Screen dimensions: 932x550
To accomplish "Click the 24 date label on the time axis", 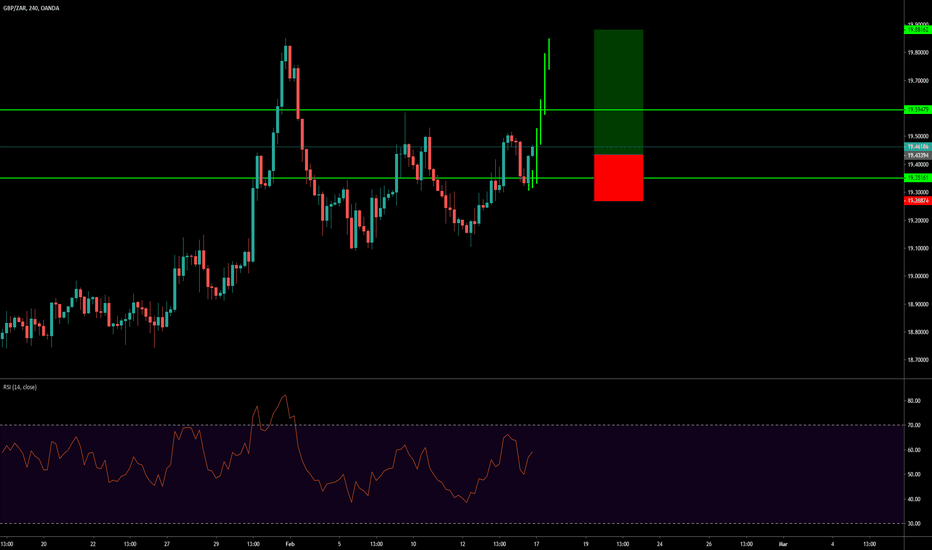I will click(660, 544).
